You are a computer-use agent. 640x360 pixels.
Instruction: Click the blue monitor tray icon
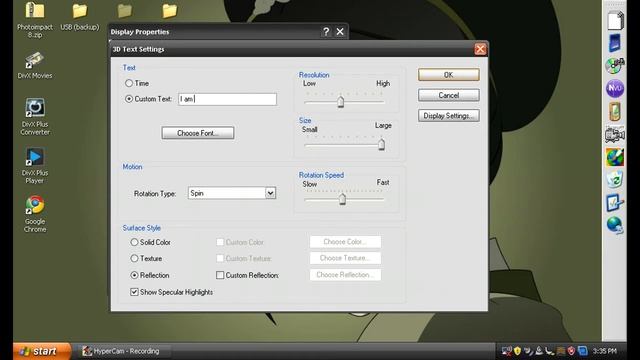582,351
